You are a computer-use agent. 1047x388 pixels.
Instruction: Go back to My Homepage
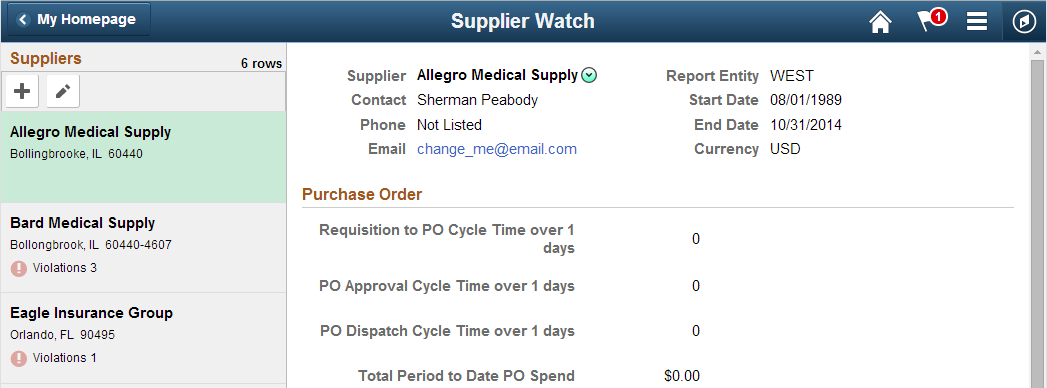(79, 20)
